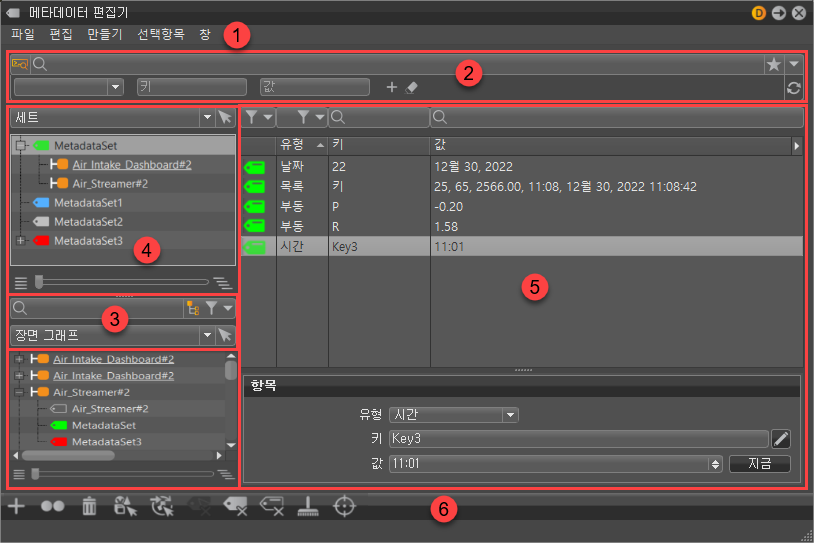The height and width of the screenshot is (543, 814).
Task: Select green MetadataSet in scene graph
Action: coord(104,426)
